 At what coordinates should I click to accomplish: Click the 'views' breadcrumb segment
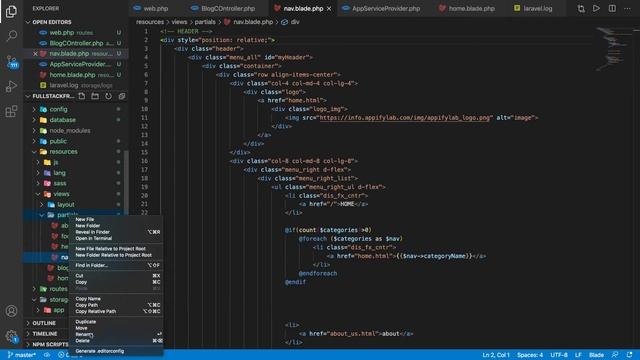click(179, 22)
